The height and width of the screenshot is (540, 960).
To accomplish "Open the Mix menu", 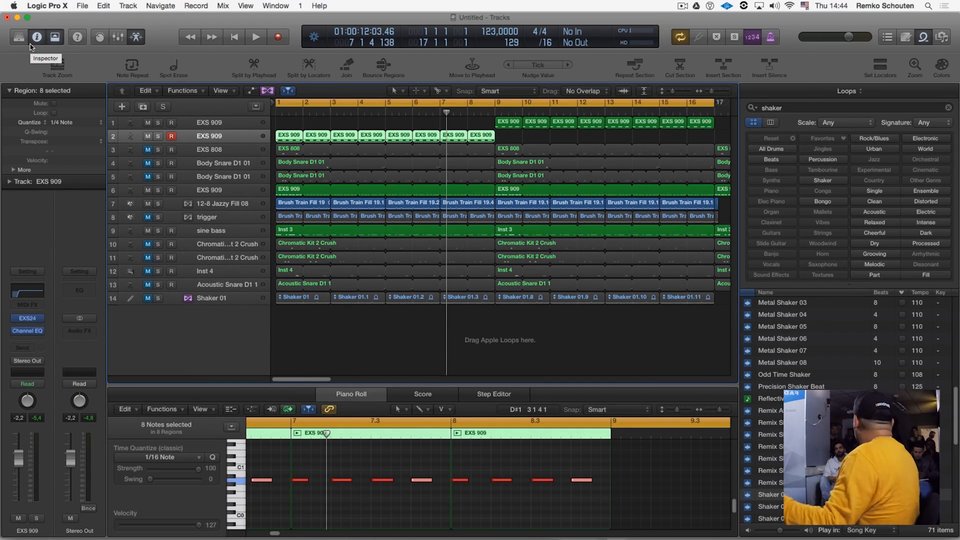I will tap(223, 6).
